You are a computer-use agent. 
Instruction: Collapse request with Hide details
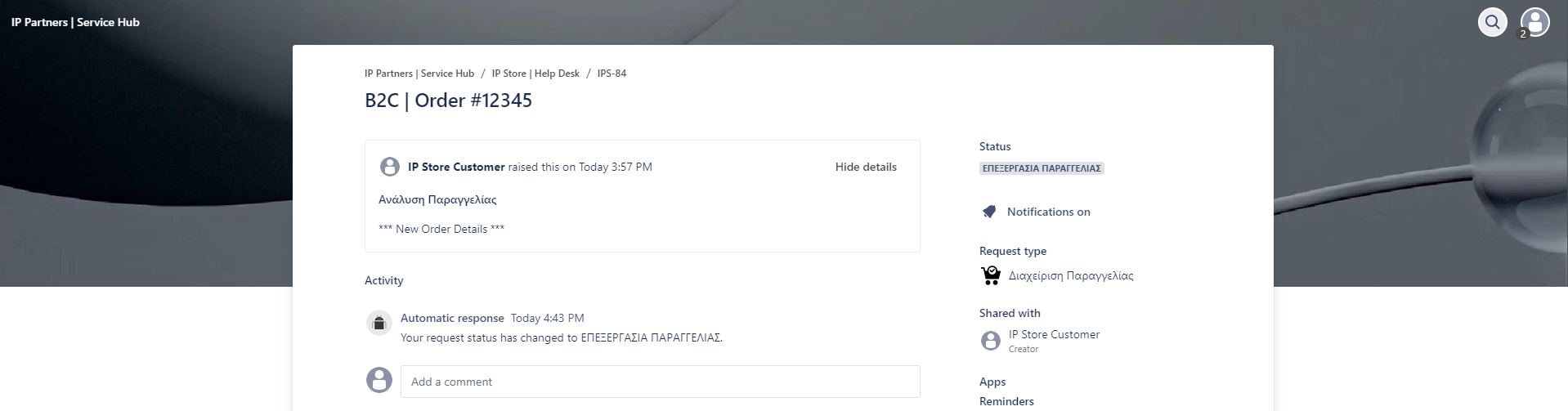[865, 167]
